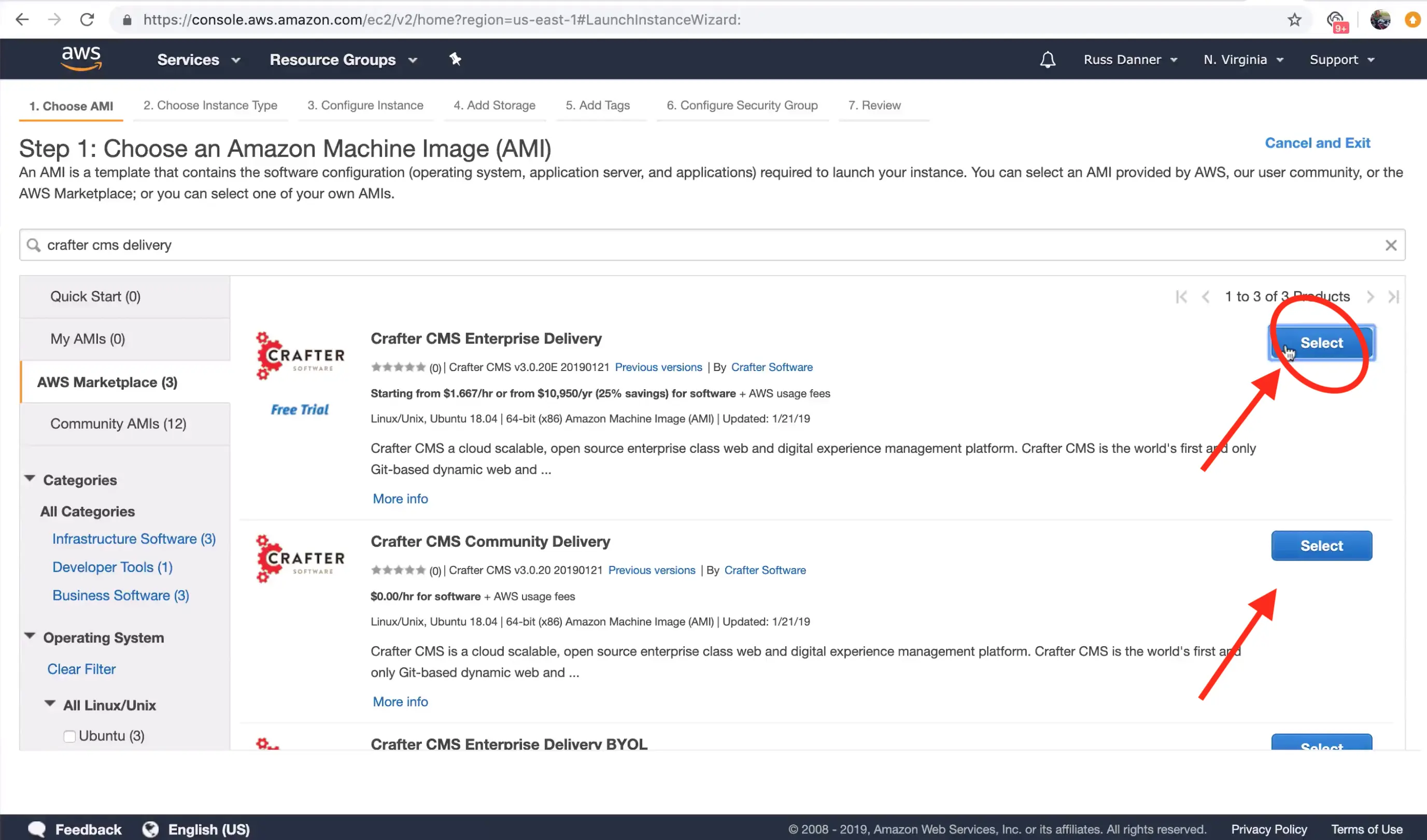
Task: Collapse the Categories section
Action: [x=30, y=479]
